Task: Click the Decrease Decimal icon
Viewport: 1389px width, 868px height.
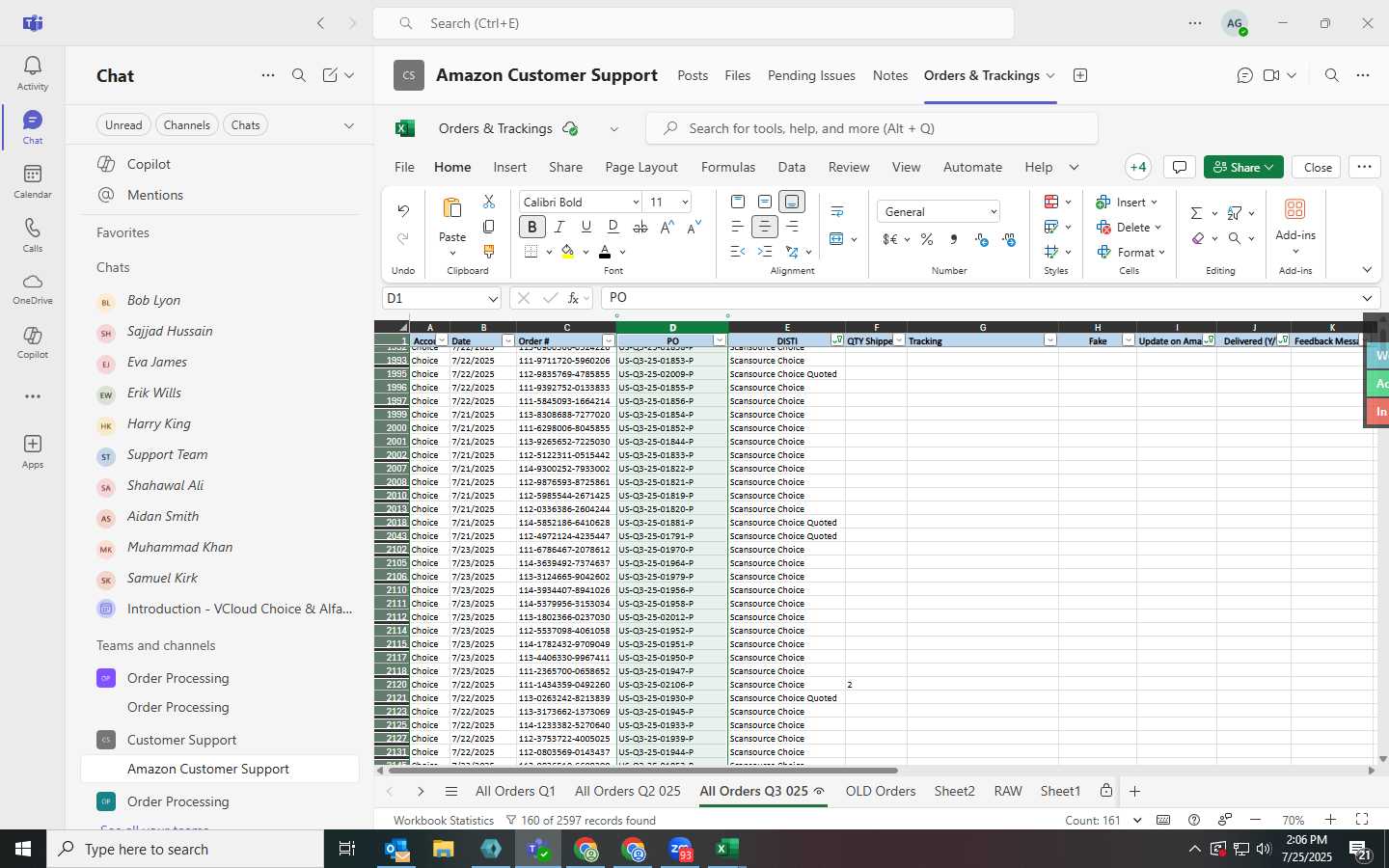Action: point(1009,239)
